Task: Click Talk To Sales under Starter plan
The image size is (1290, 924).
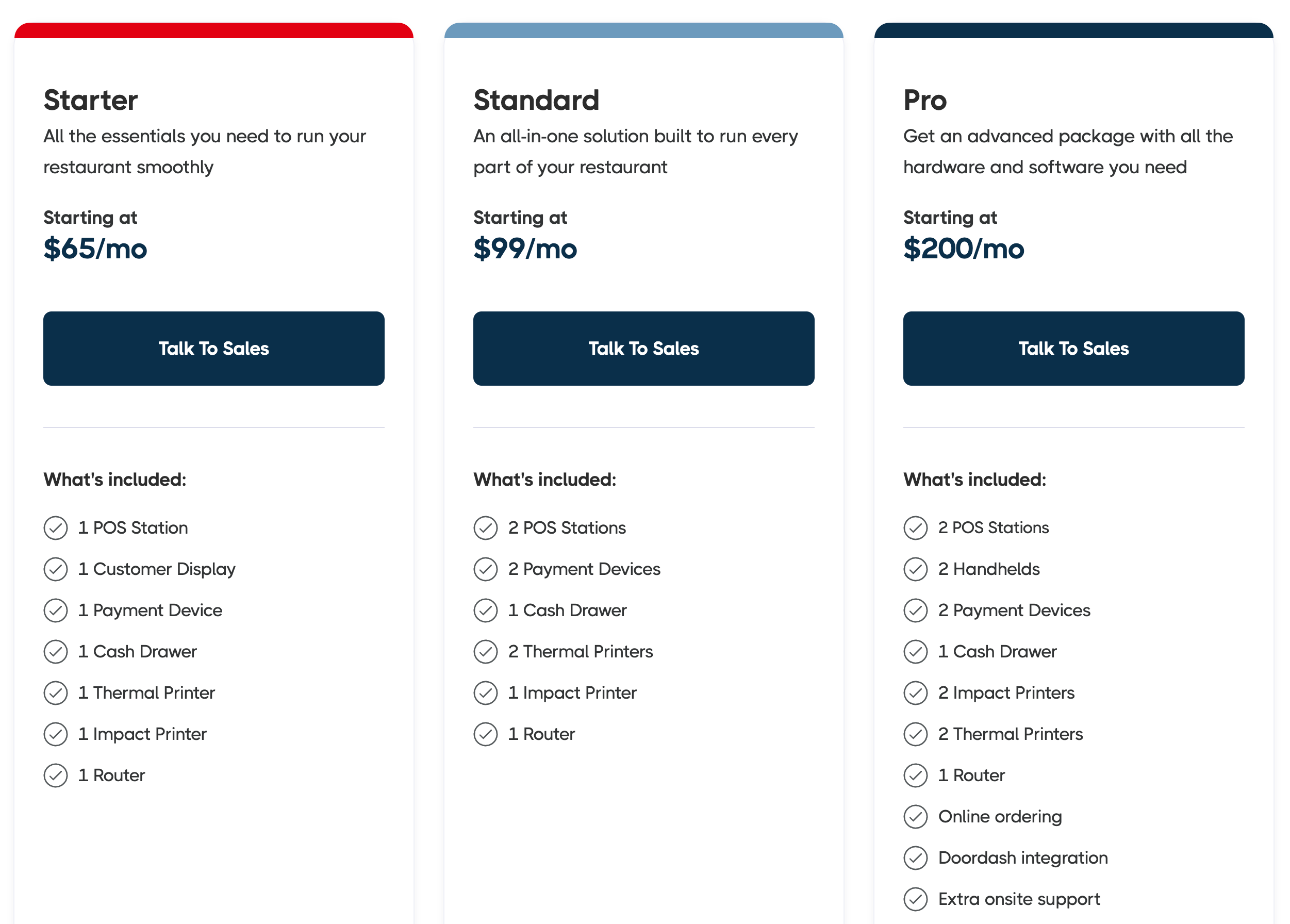Action: (213, 348)
